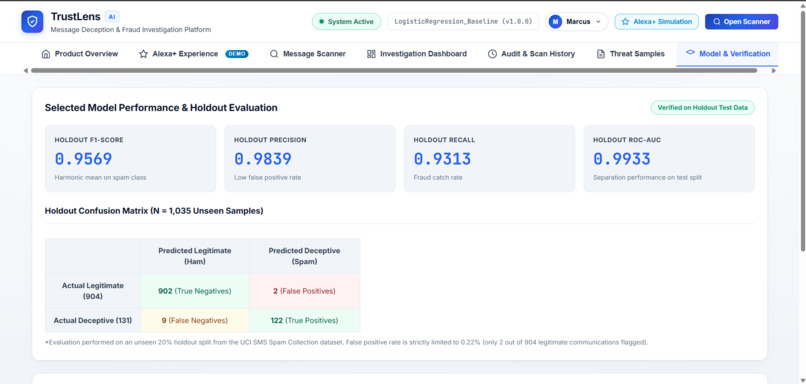Click the 9 (False Negatives) cell
The width and height of the screenshot is (806, 384).
[195, 320]
